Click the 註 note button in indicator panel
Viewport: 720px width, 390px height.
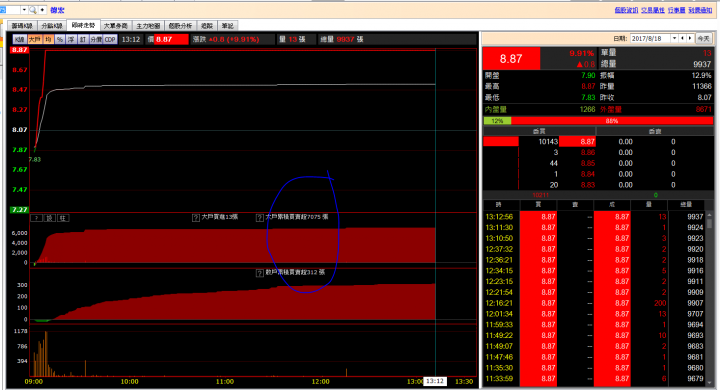63,218
